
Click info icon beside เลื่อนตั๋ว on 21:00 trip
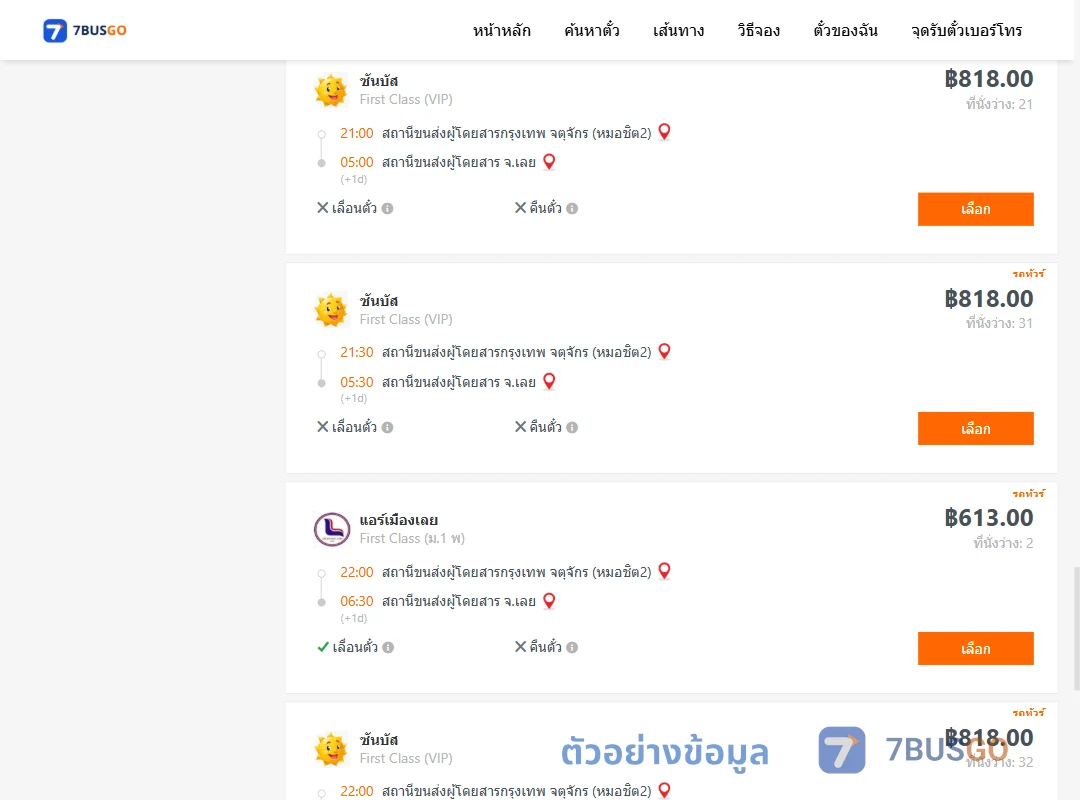(388, 208)
